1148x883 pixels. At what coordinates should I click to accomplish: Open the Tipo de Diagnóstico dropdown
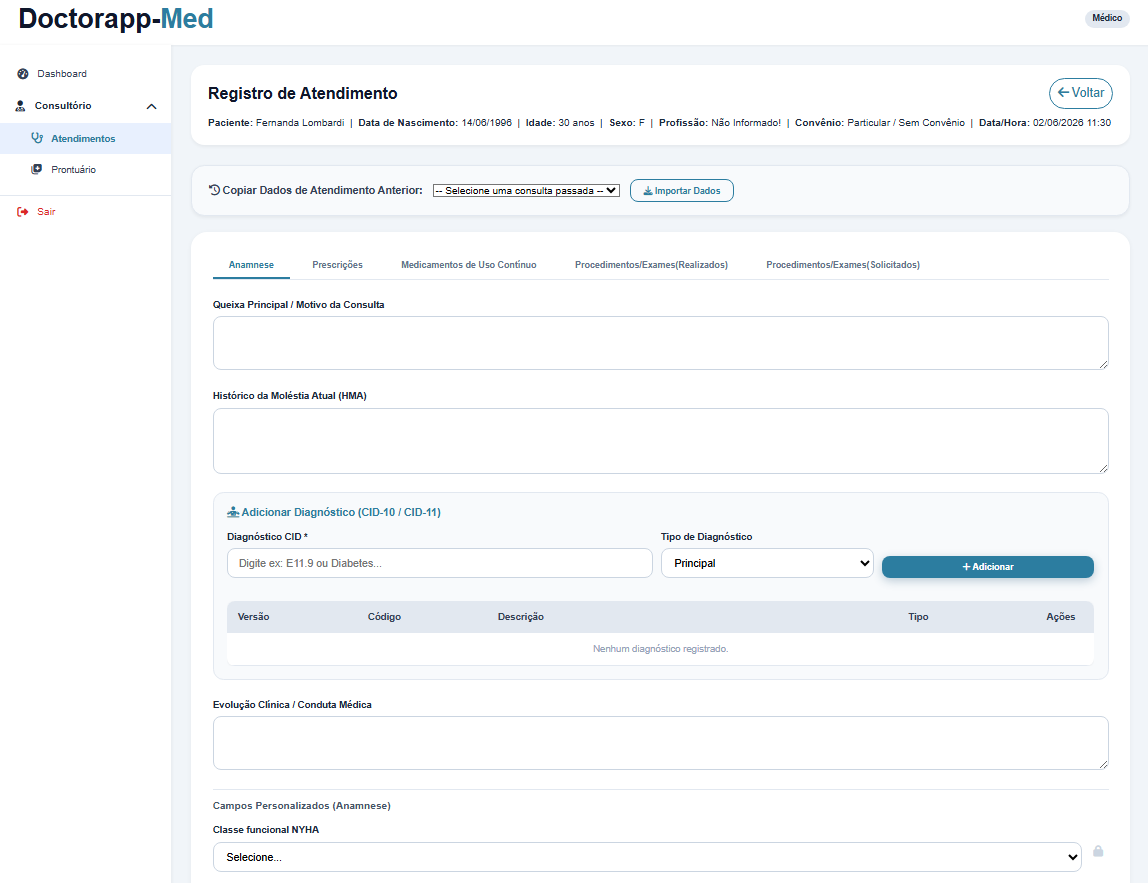pos(767,563)
